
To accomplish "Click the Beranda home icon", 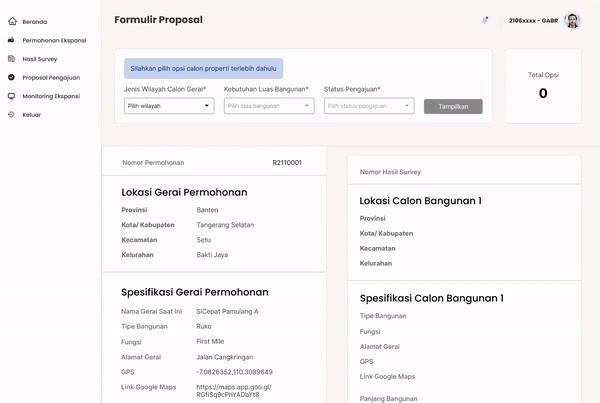I will tap(12, 21).
